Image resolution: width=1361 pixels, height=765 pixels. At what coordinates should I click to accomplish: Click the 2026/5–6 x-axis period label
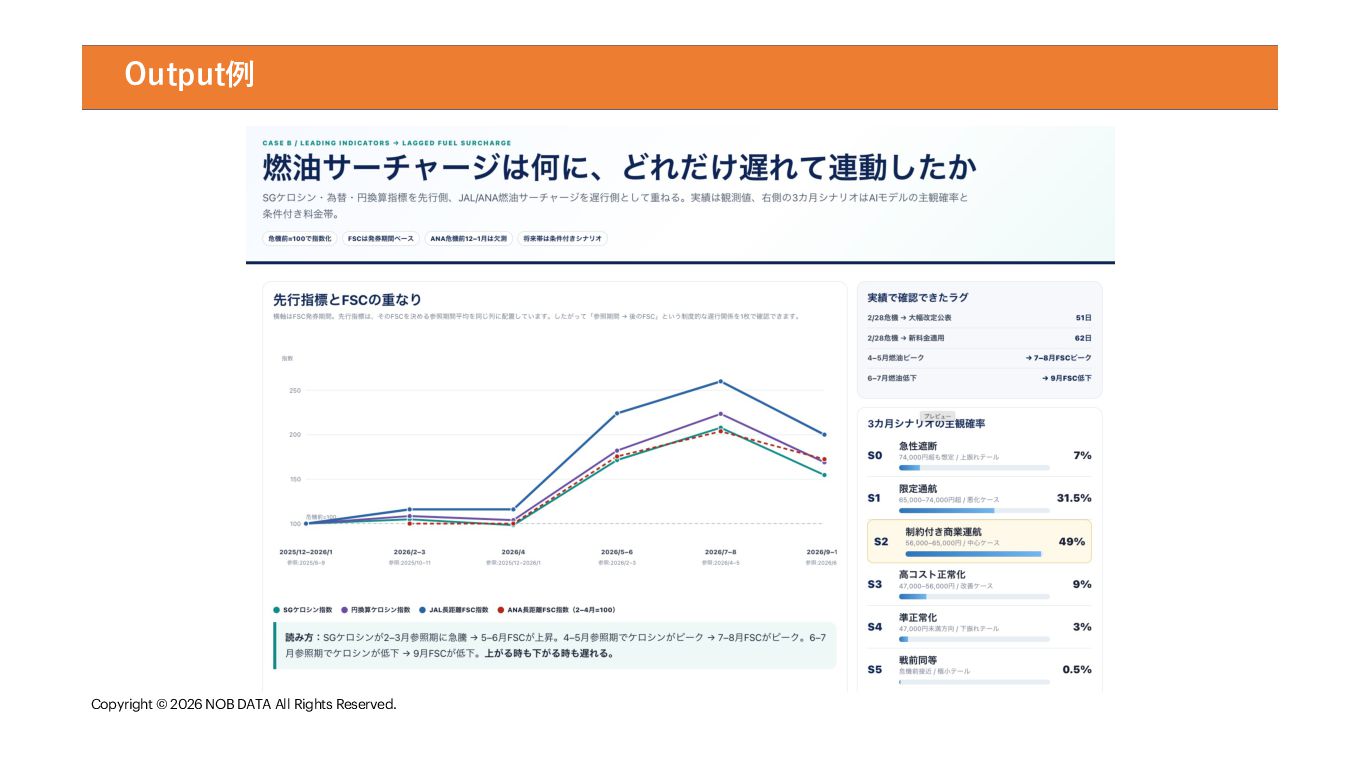(617, 552)
